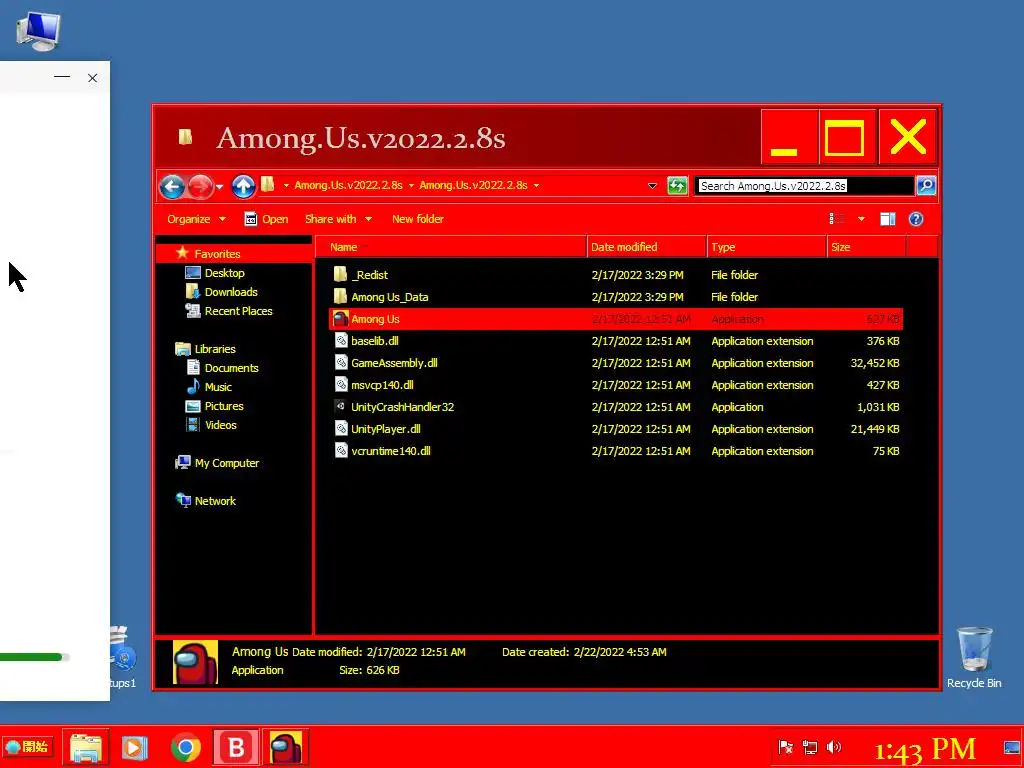The image size is (1024, 768).
Task: Go back with the blue back arrow
Action: tap(172, 187)
